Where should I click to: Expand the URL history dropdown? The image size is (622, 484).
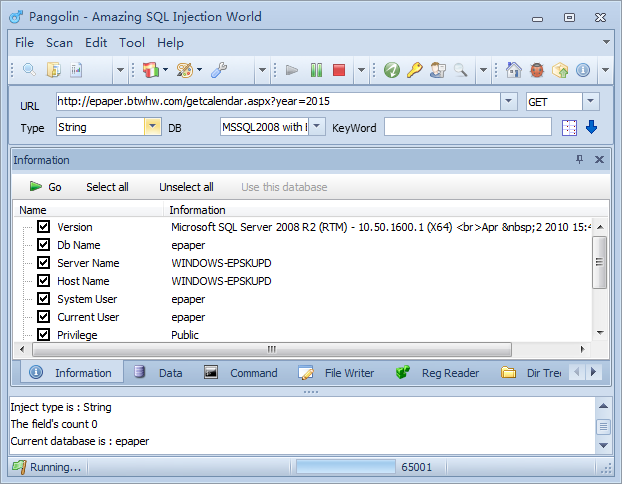tap(509, 101)
